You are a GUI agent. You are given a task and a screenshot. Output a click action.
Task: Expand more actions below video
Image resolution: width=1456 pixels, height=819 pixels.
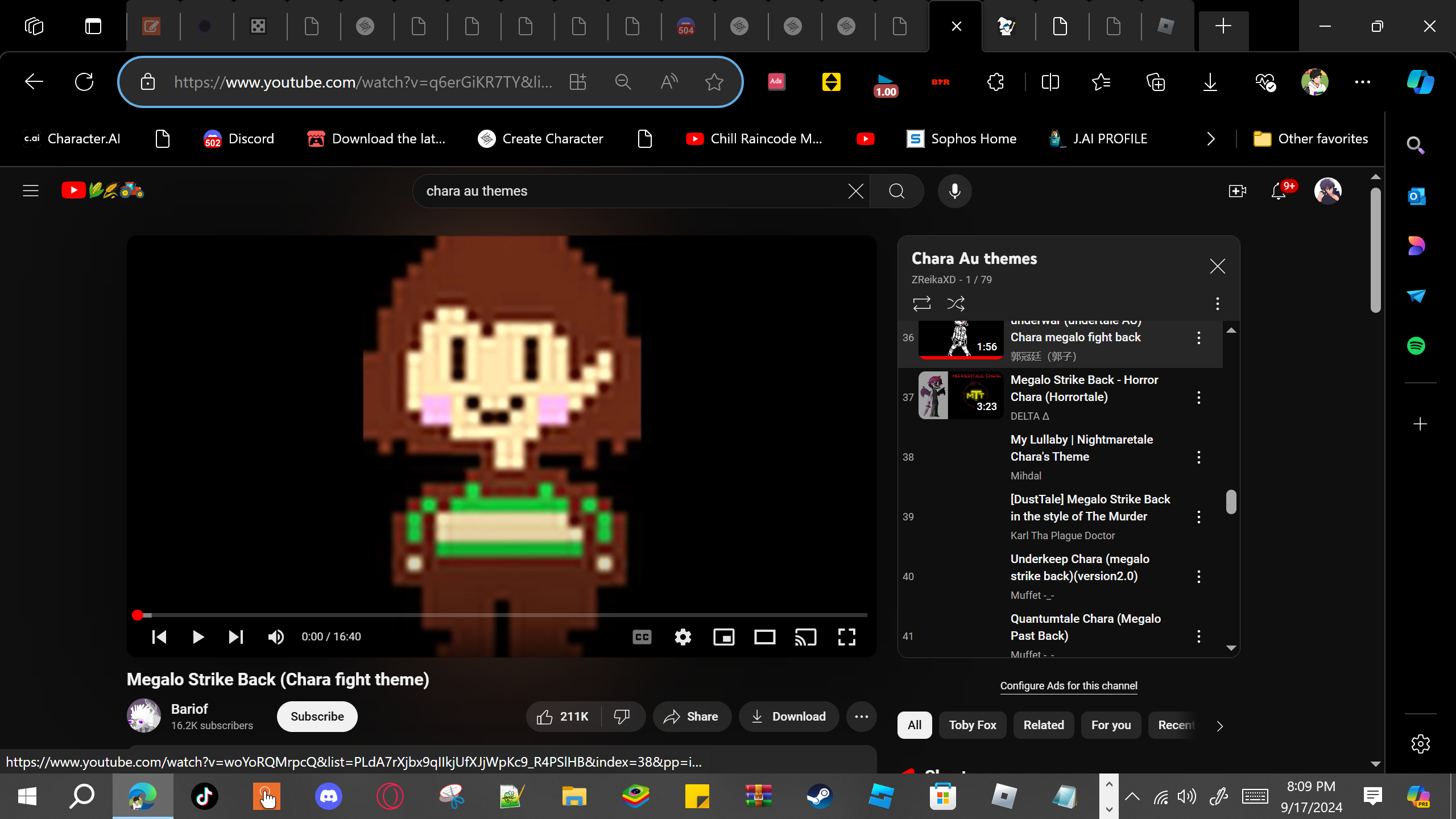tap(861, 717)
